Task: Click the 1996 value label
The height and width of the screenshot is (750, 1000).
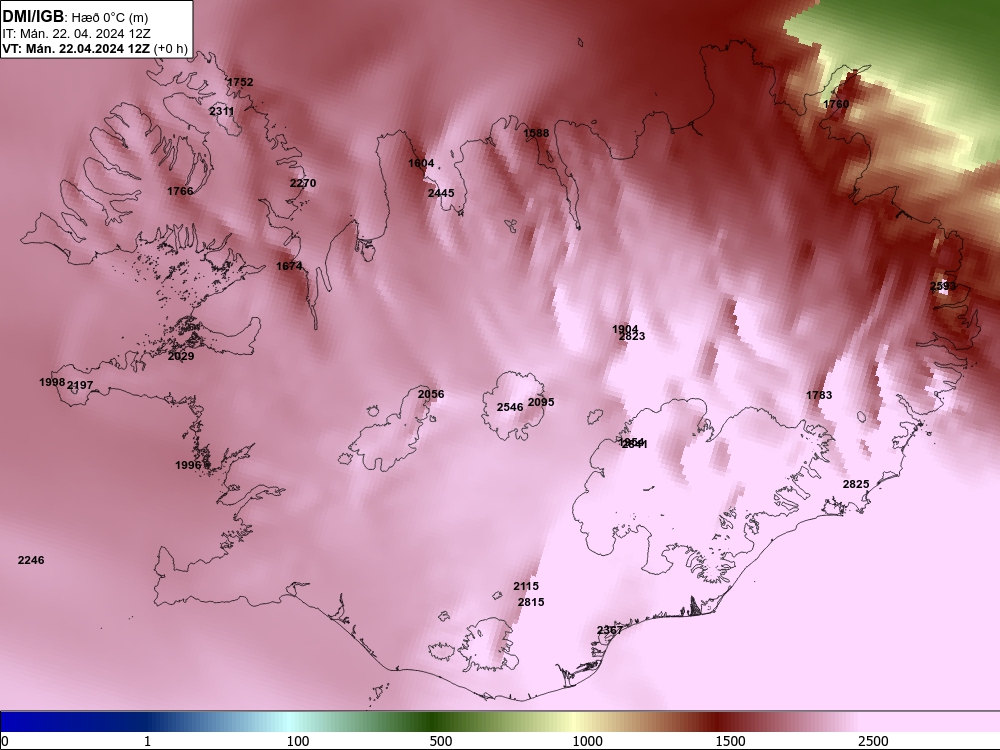Action: 188,466
